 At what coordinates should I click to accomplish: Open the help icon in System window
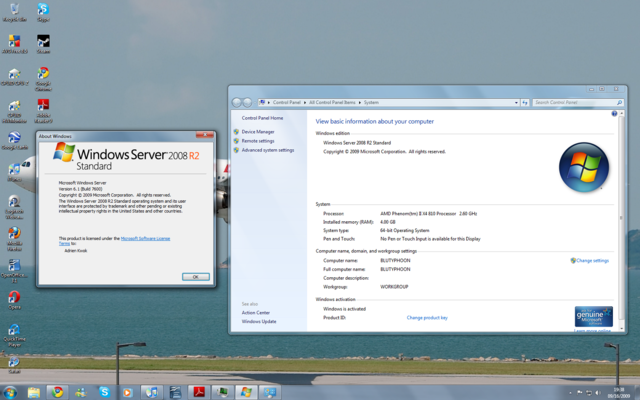tap(614, 113)
